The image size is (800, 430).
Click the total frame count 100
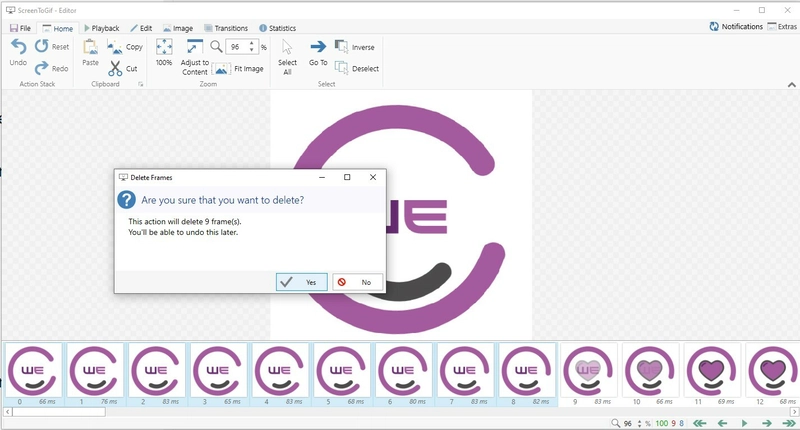point(662,423)
